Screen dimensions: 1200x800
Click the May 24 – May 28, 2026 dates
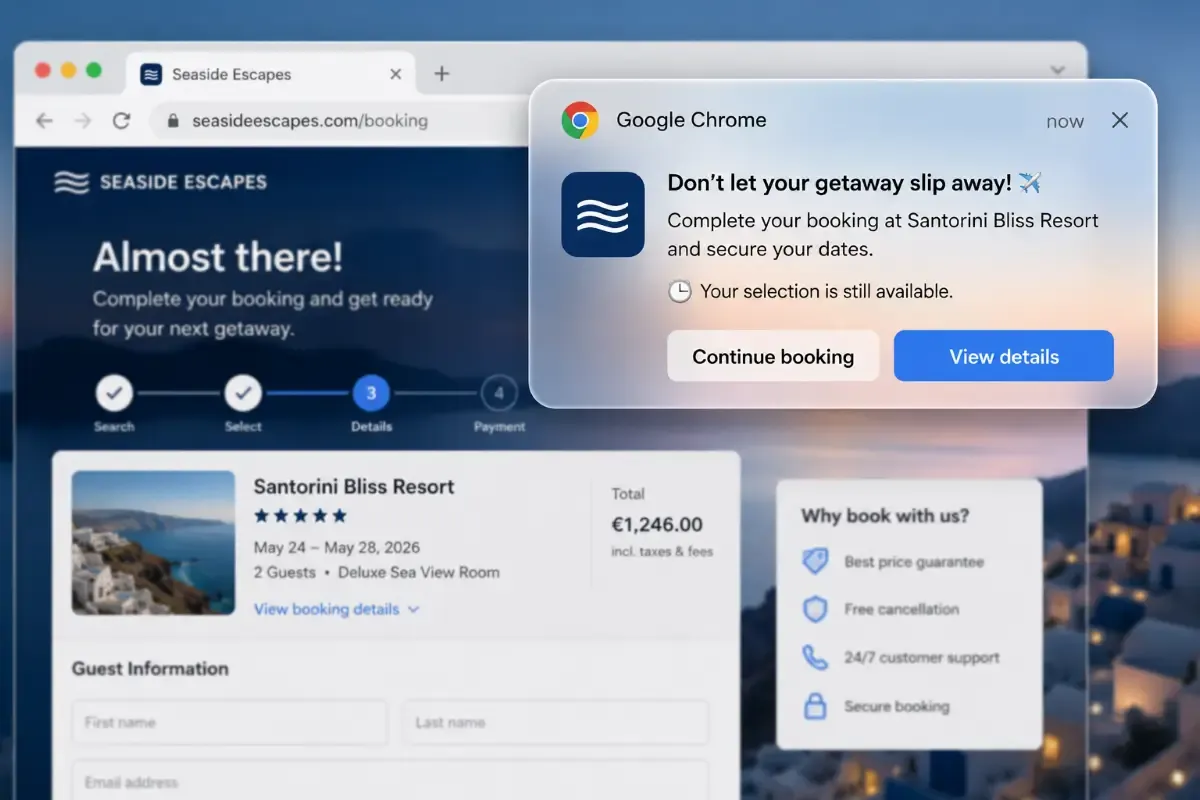[337, 548]
